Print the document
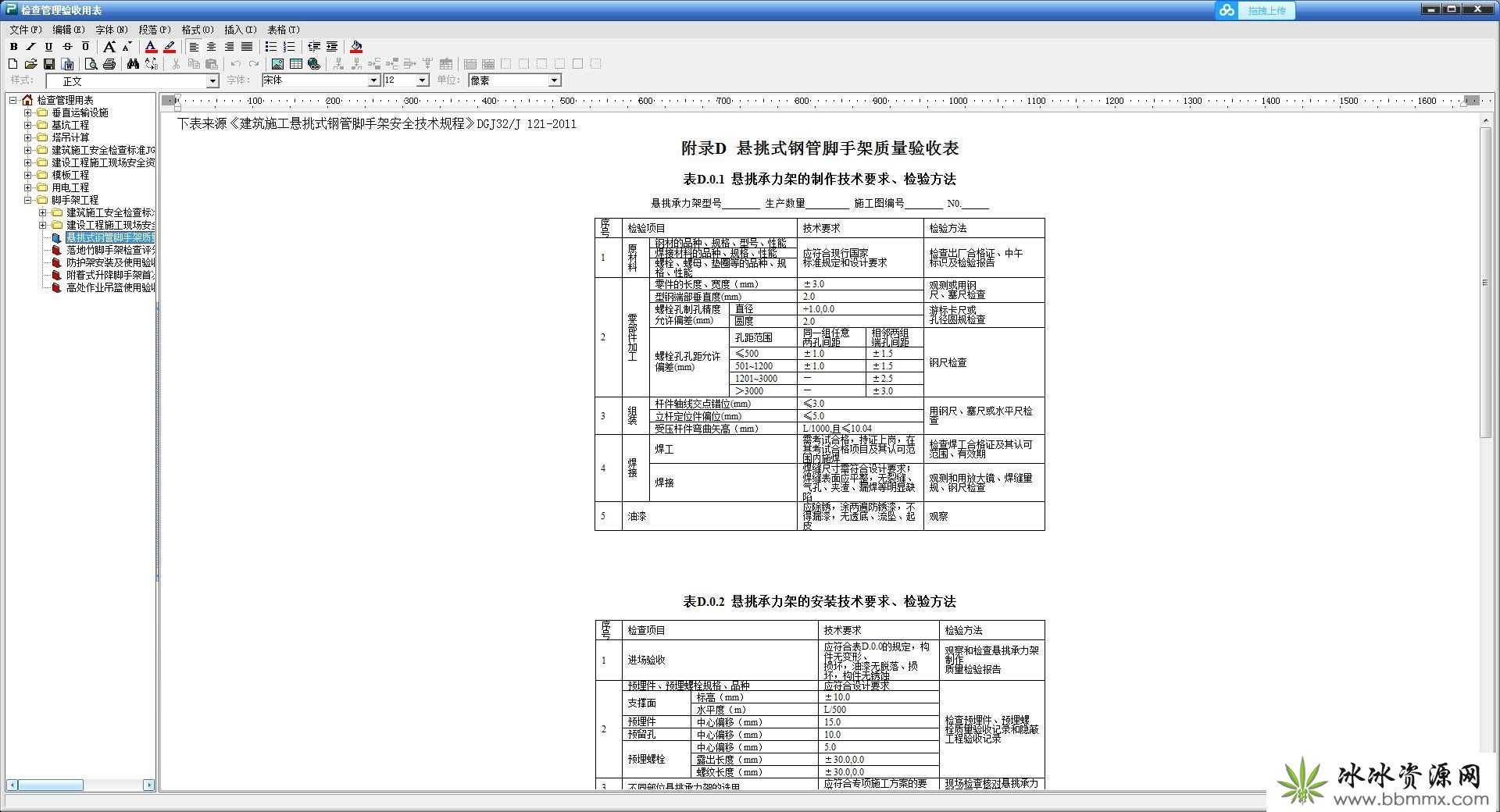This screenshot has width=1500, height=812. [109, 64]
